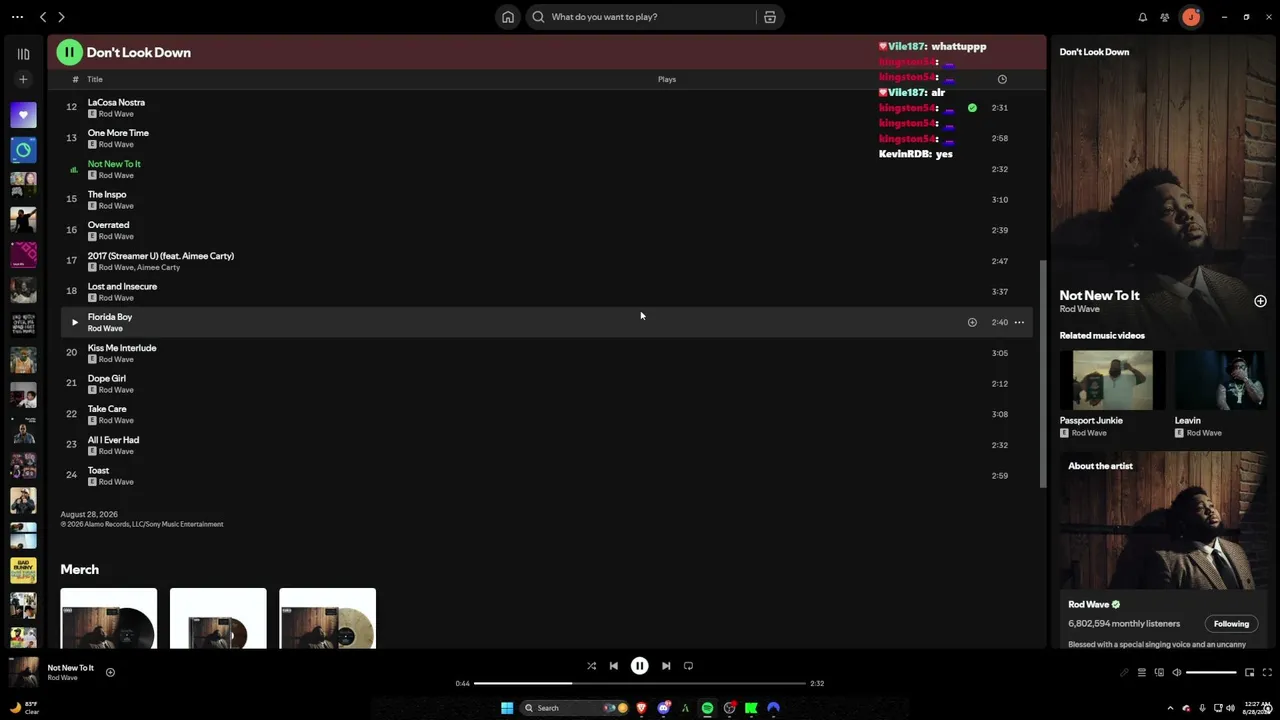Click the currently playing Not New To It row

point(546,169)
